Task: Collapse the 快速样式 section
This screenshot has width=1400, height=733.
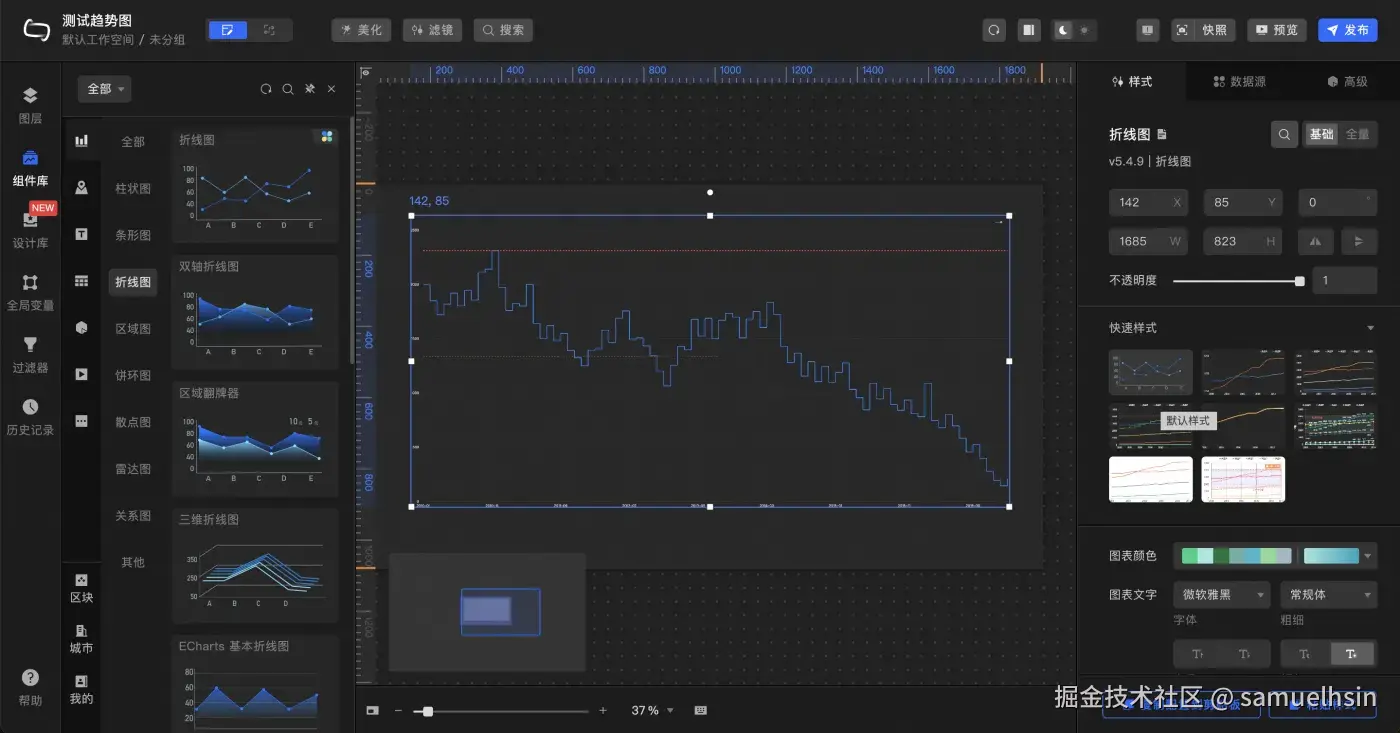Action: [x=1370, y=328]
